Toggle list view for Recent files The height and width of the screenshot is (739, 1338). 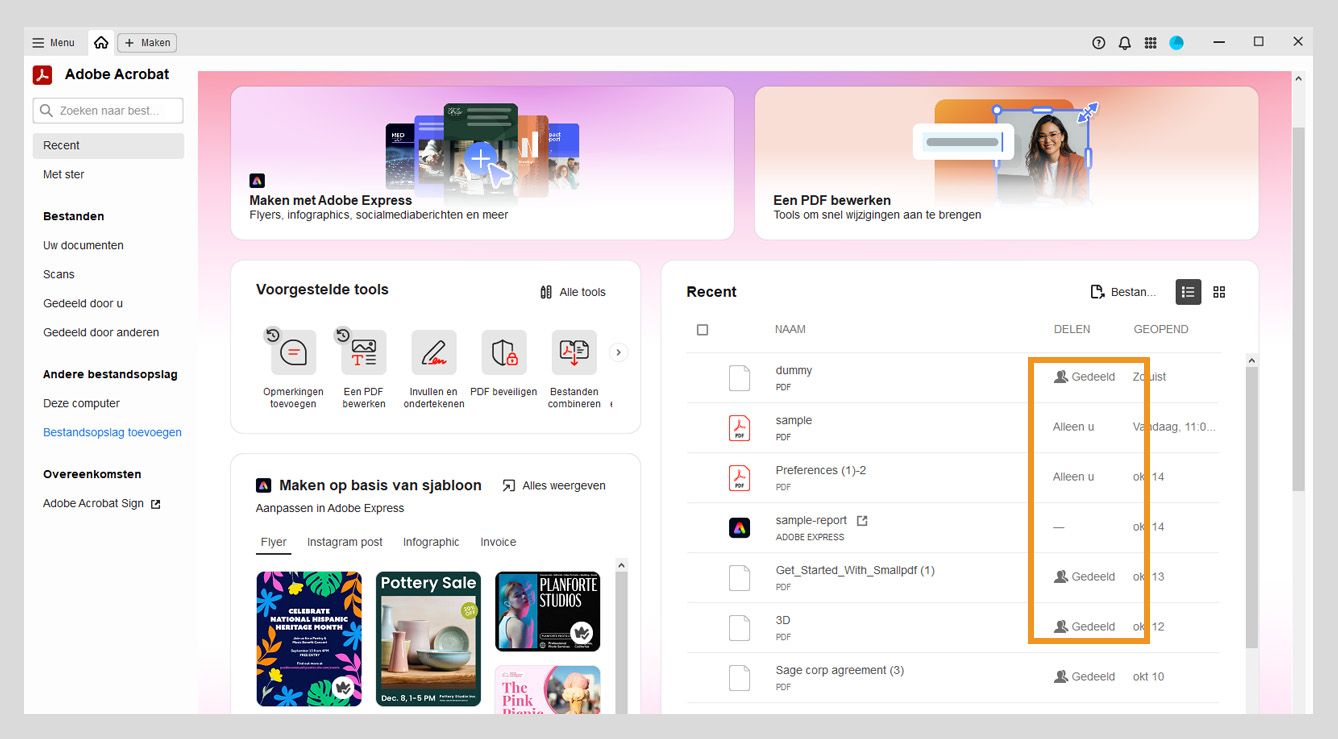pyautogui.click(x=1188, y=291)
